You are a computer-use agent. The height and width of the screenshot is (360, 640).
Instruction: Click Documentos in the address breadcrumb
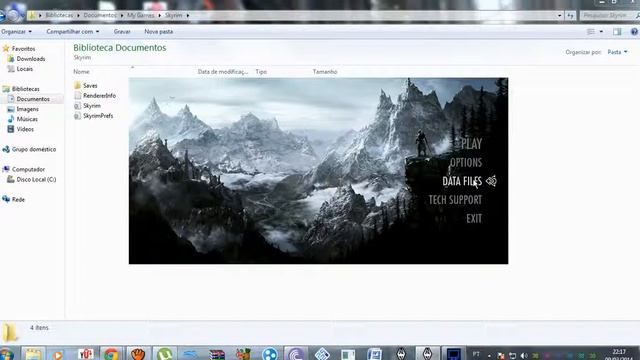coord(100,15)
